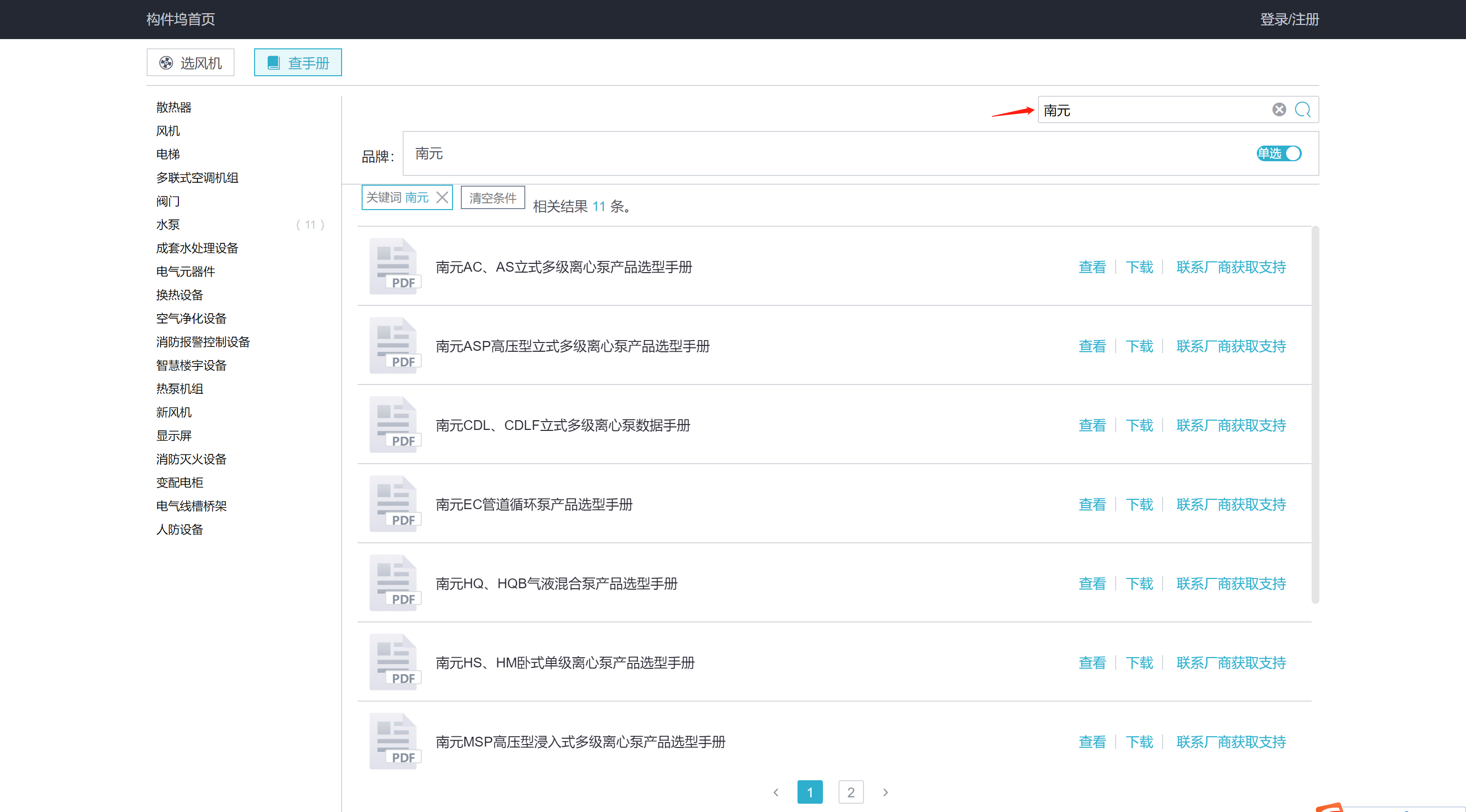Select the 智慧楼宇设备 category

tap(191, 365)
